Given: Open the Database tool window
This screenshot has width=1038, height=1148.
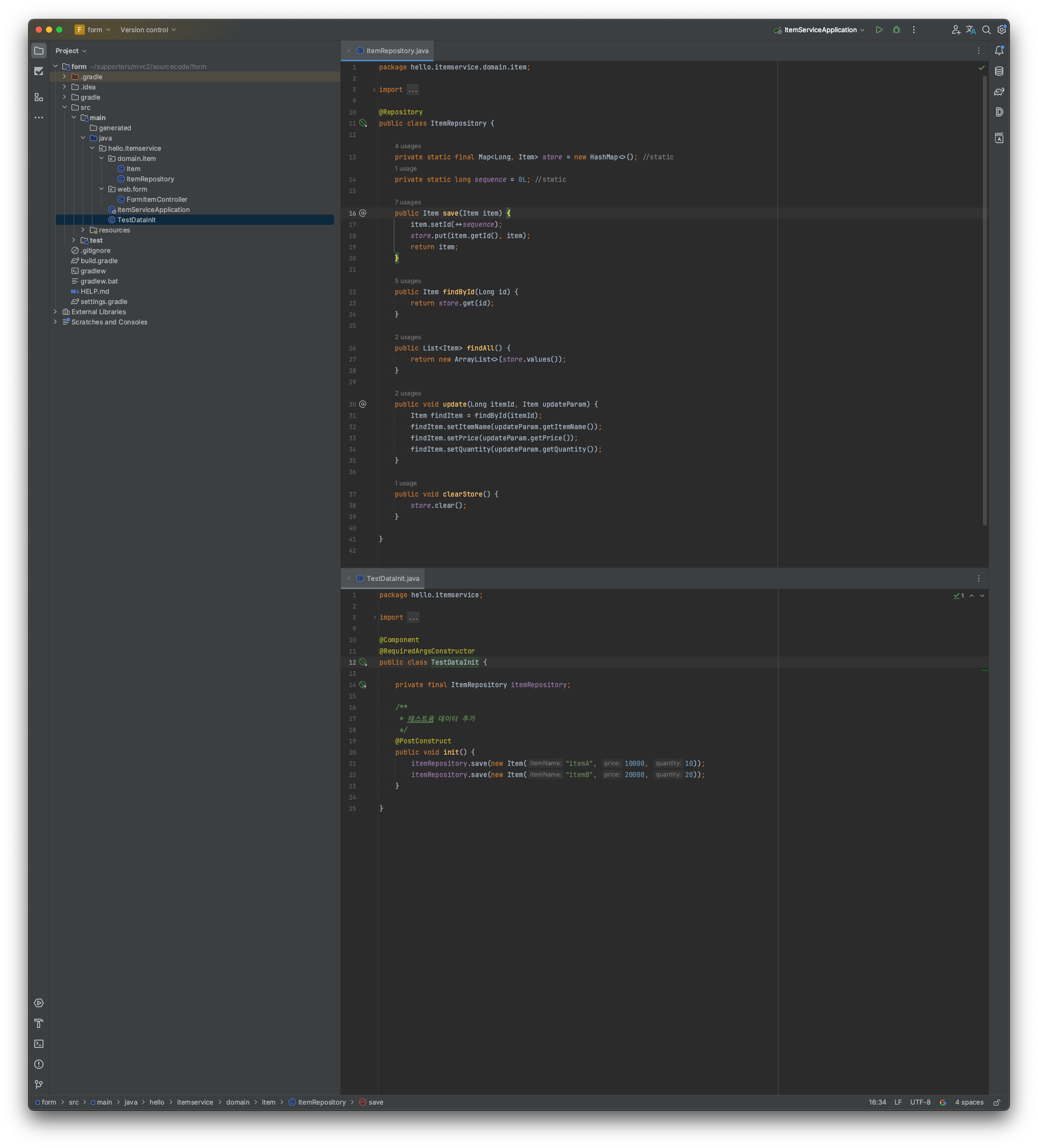Looking at the screenshot, I should (999, 71).
